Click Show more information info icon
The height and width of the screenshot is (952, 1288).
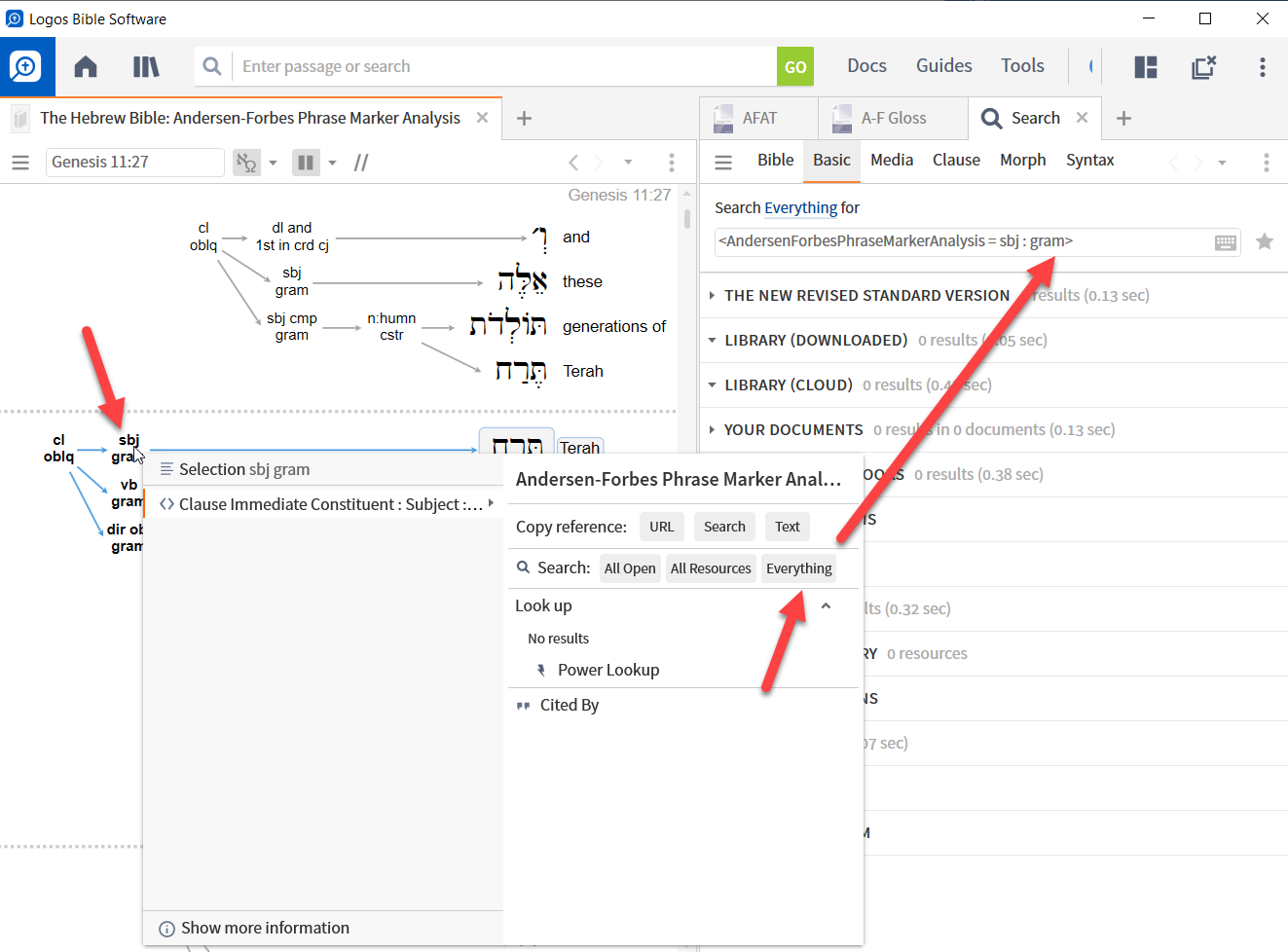tap(166, 929)
